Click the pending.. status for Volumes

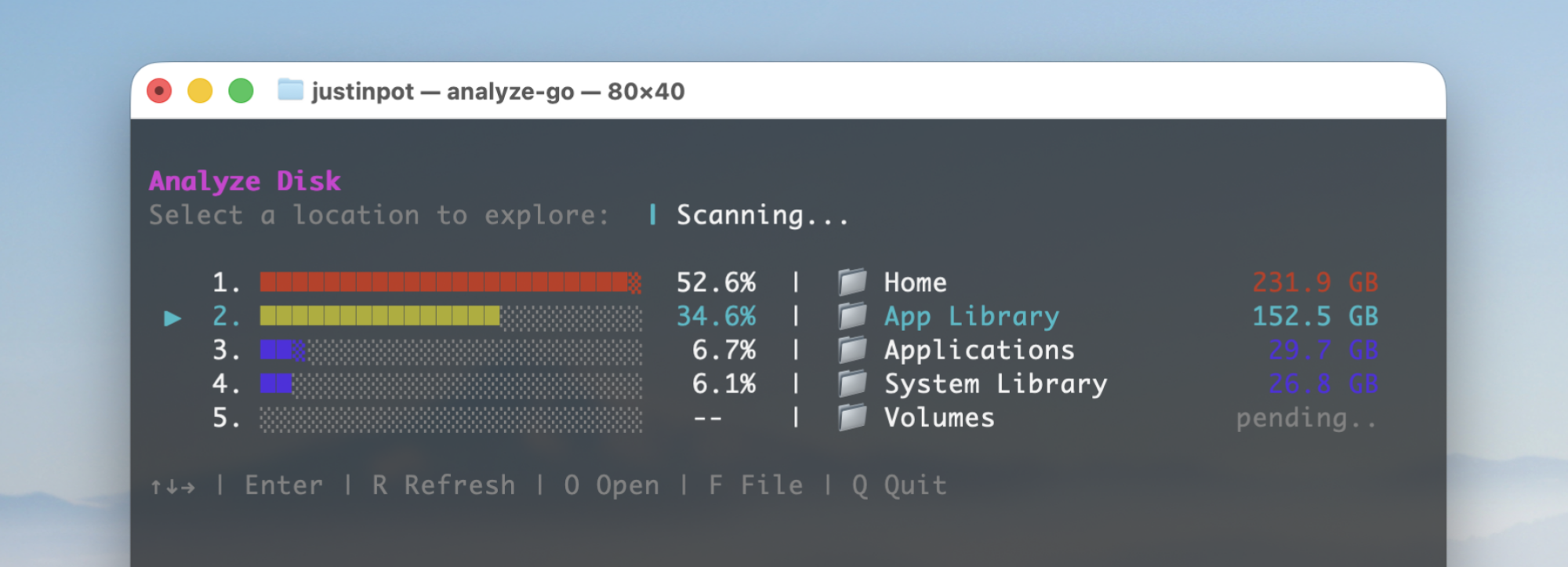click(1307, 419)
